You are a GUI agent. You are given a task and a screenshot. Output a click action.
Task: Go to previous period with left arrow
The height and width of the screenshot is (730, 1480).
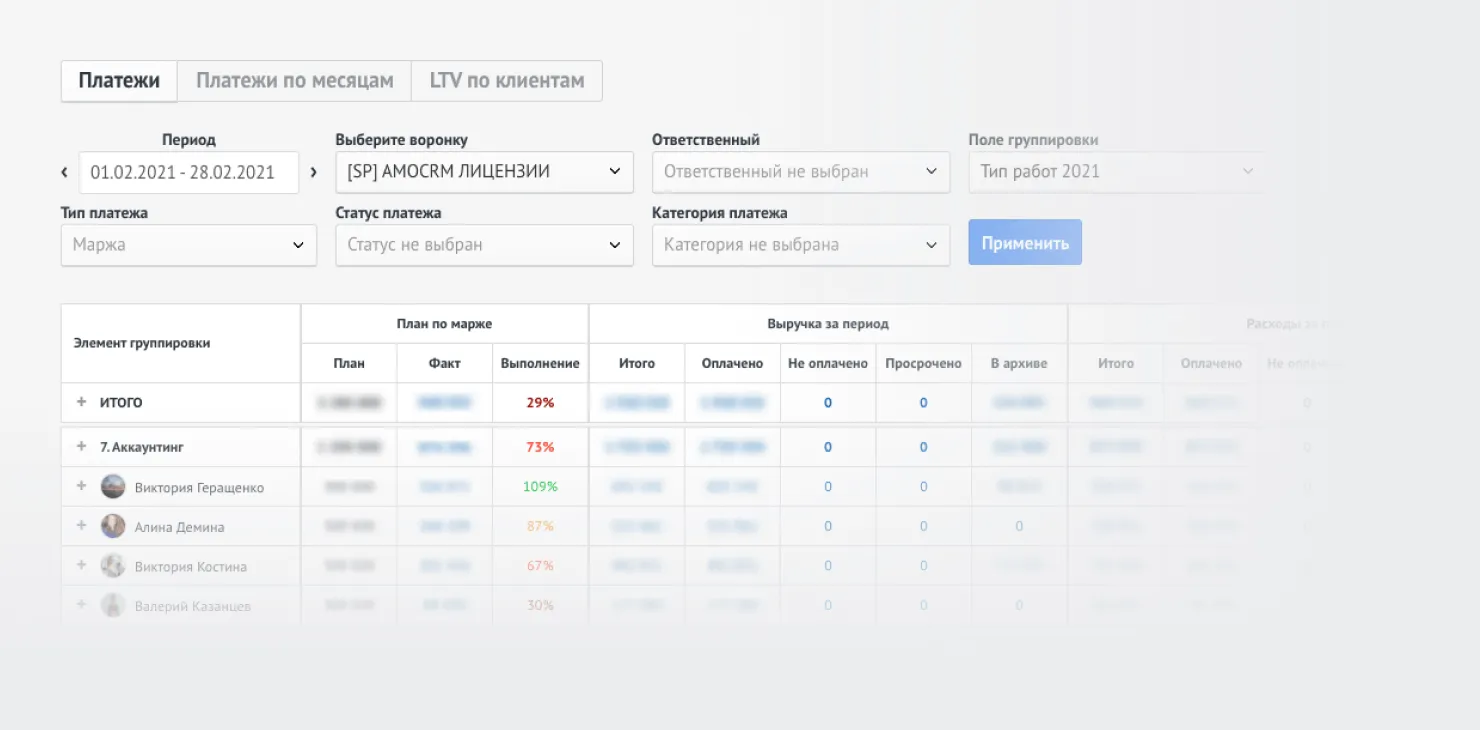[65, 172]
